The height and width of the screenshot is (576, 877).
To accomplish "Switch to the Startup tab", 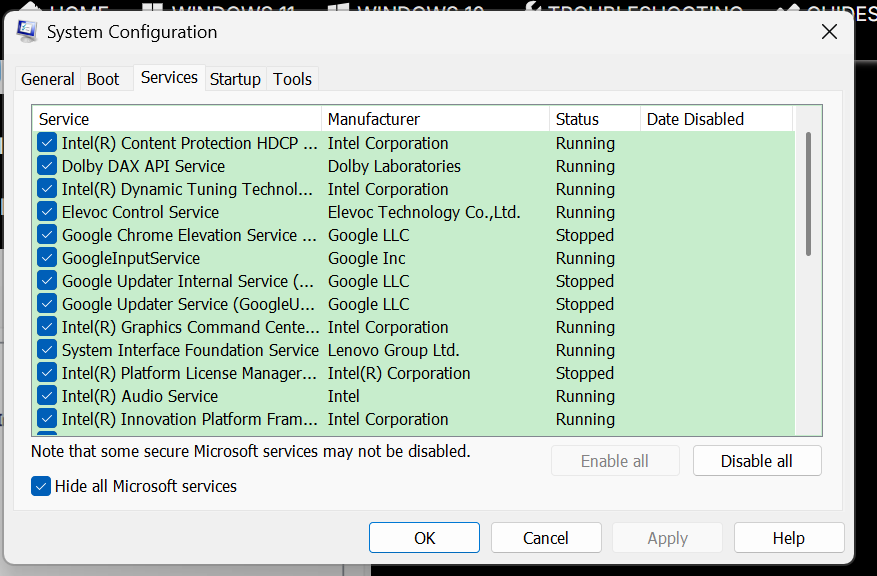I will [x=235, y=78].
